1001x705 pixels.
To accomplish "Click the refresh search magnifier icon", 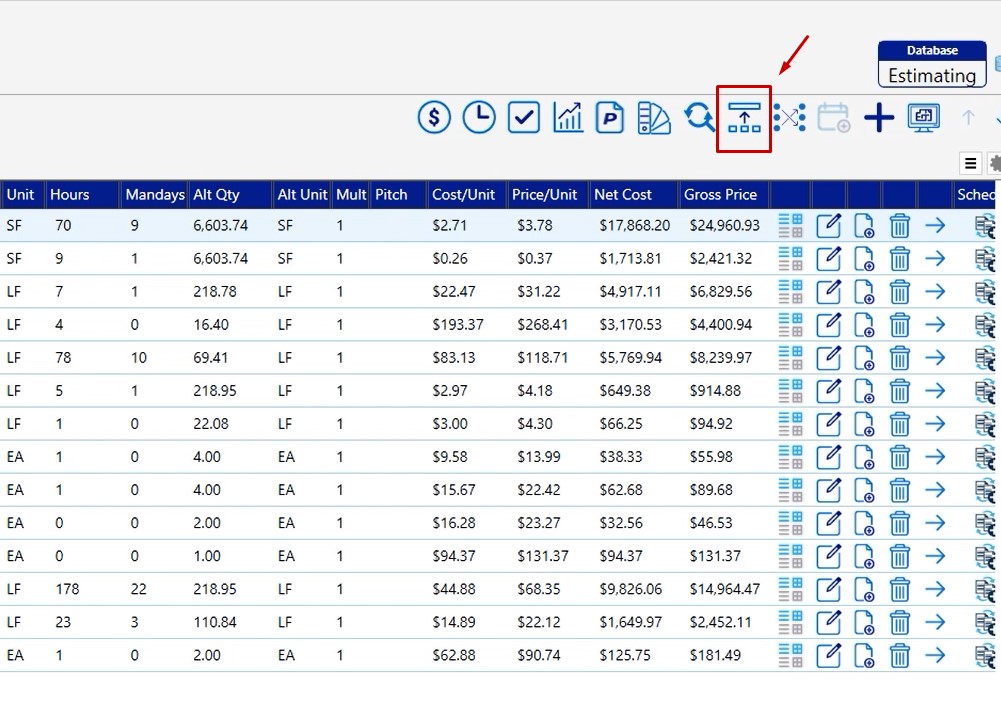I will (699, 118).
